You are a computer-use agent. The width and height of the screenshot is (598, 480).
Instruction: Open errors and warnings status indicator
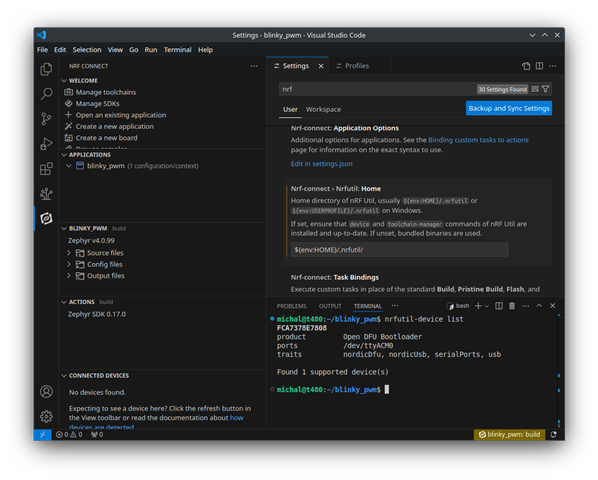(x=69, y=435)
